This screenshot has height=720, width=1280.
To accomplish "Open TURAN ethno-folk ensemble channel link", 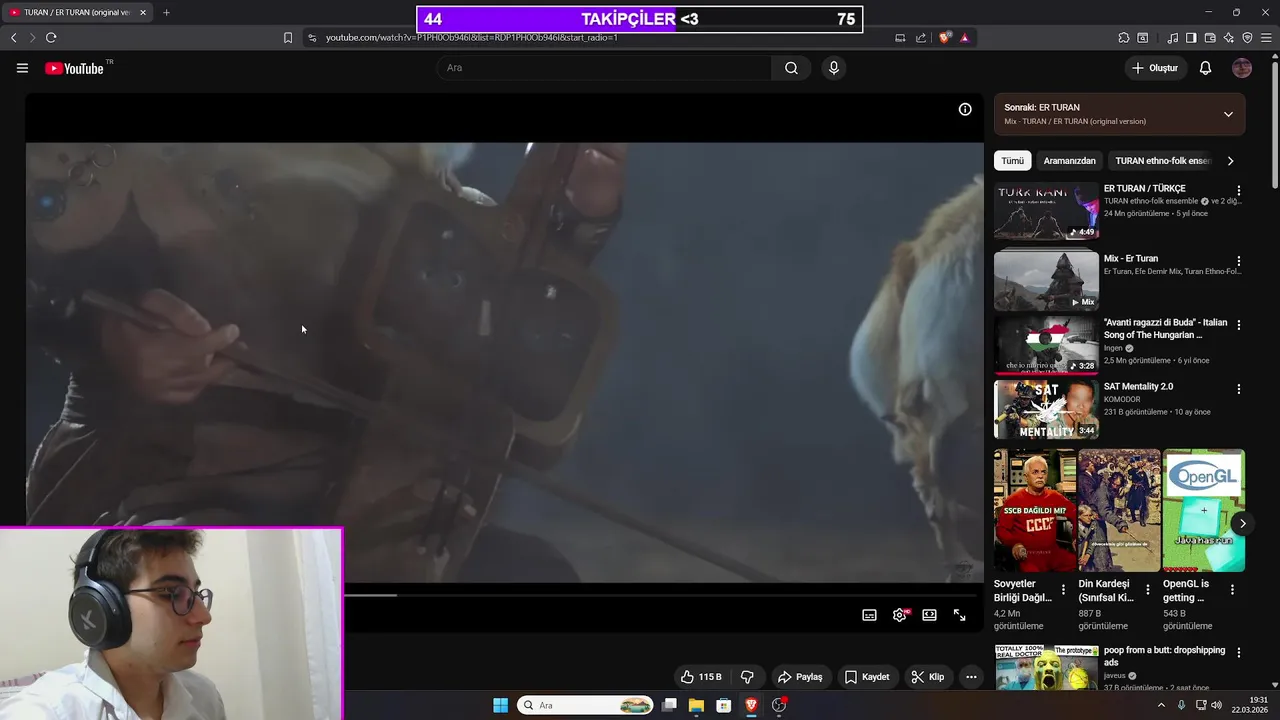I will [1150, 201].
